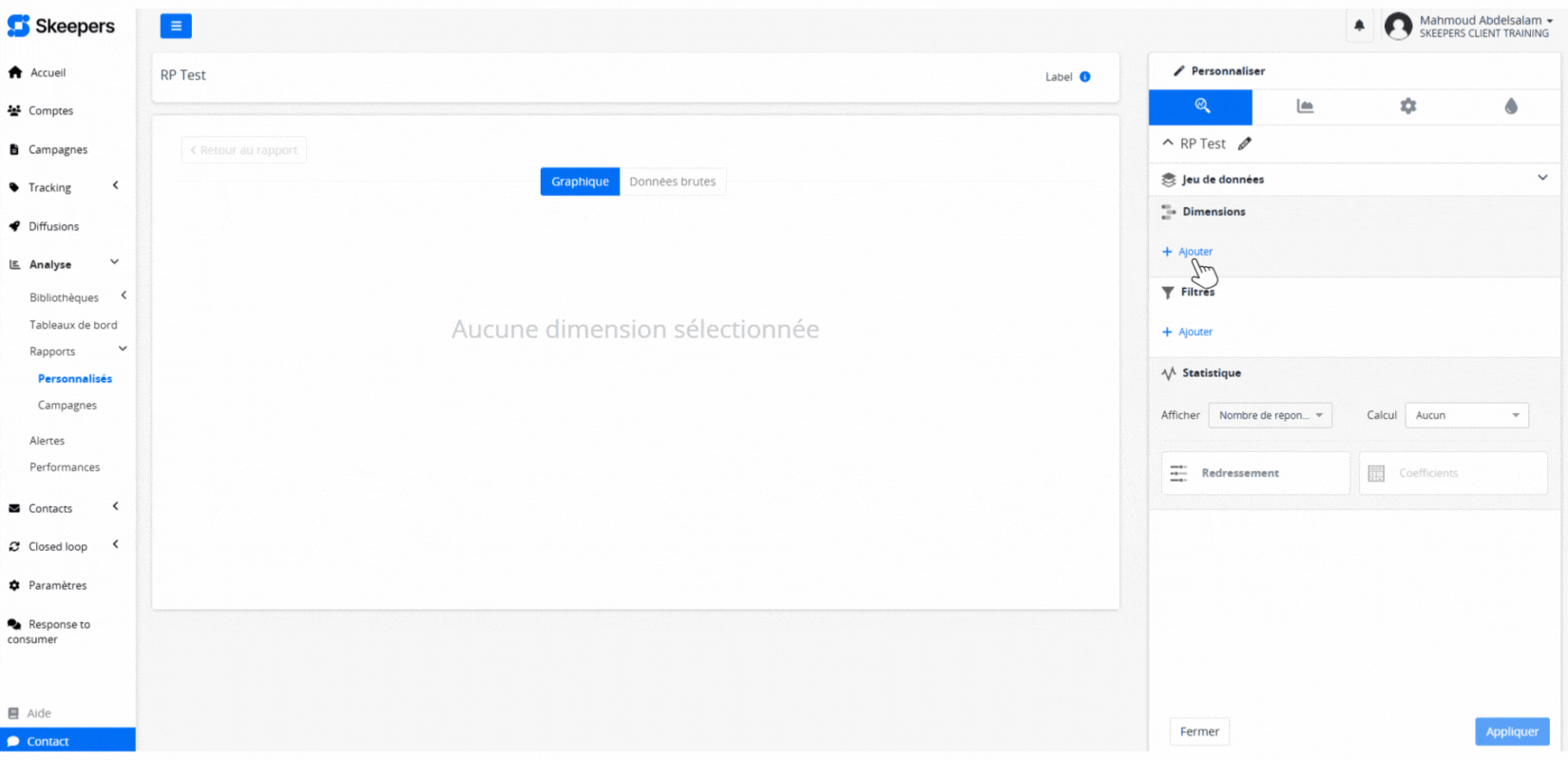Open the Calcul dropdown
The width and height of the screenshot is (1568, 760).
pyautogui.click(x=1466, y=415)
